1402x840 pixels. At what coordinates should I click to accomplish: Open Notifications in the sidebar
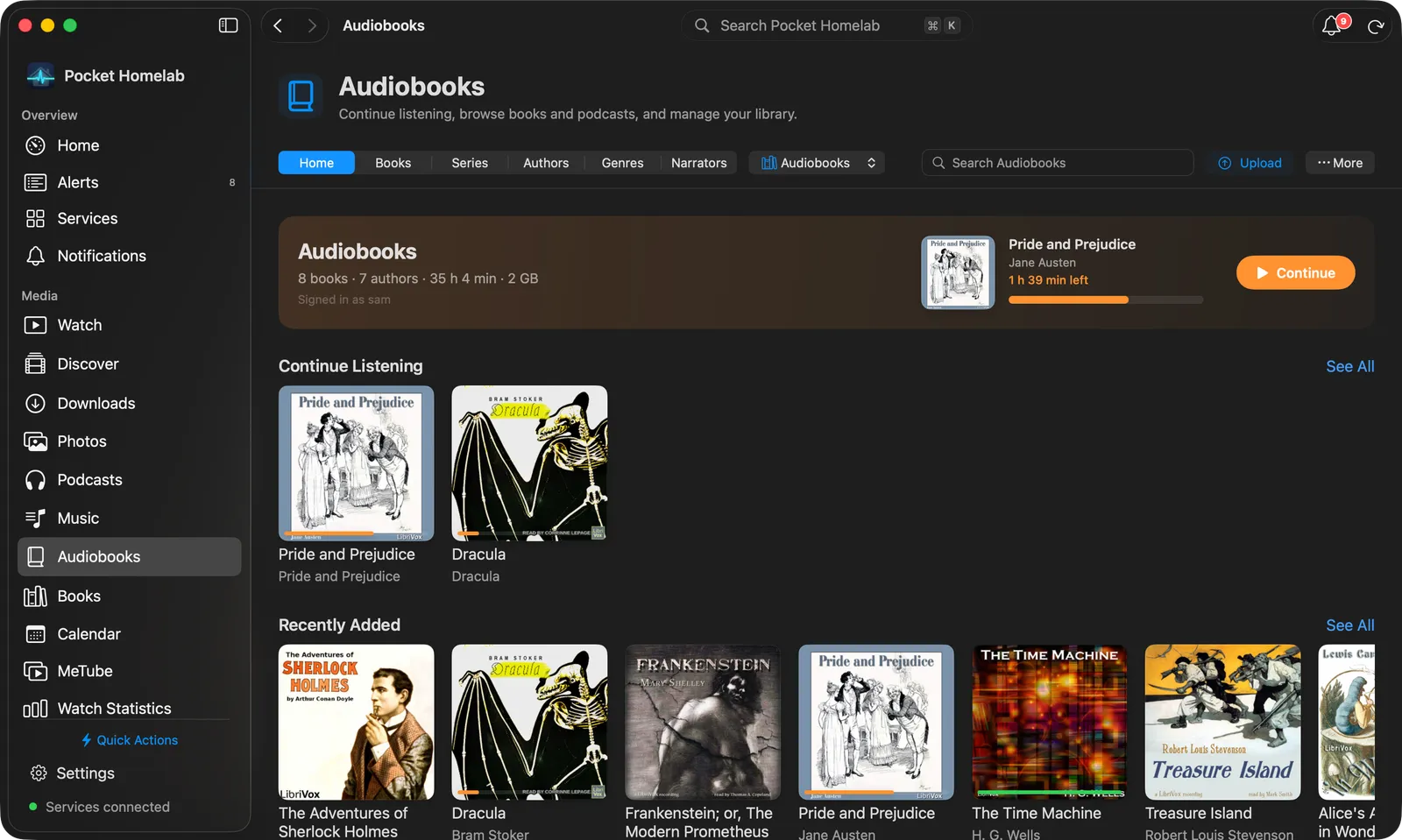130,256
